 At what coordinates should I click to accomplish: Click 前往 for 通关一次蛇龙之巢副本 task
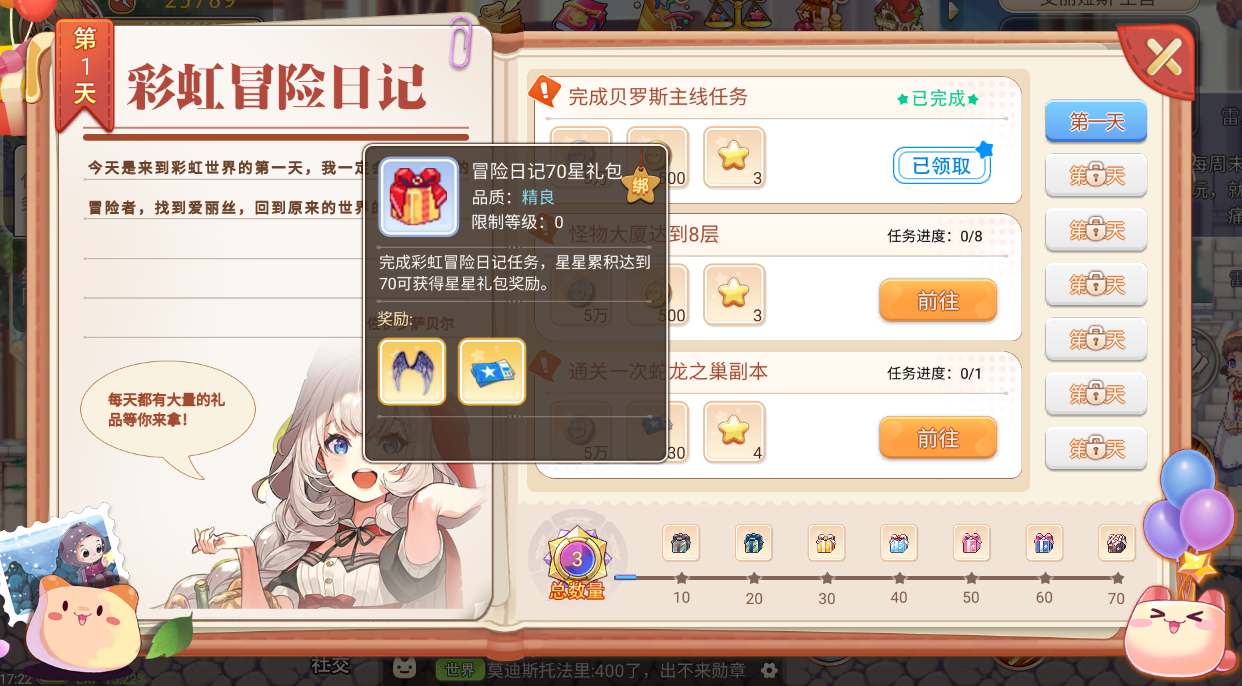(x=938, y=438)
